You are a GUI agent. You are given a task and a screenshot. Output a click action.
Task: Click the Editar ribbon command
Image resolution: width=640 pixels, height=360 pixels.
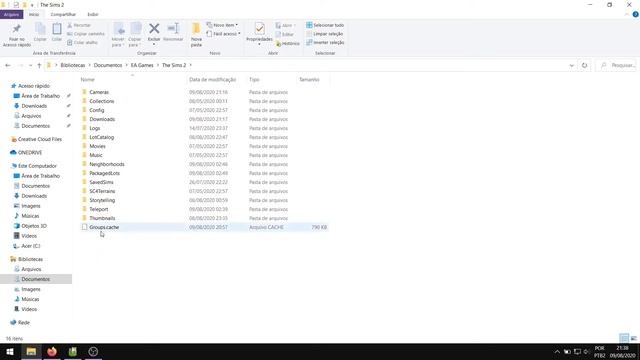284,34
